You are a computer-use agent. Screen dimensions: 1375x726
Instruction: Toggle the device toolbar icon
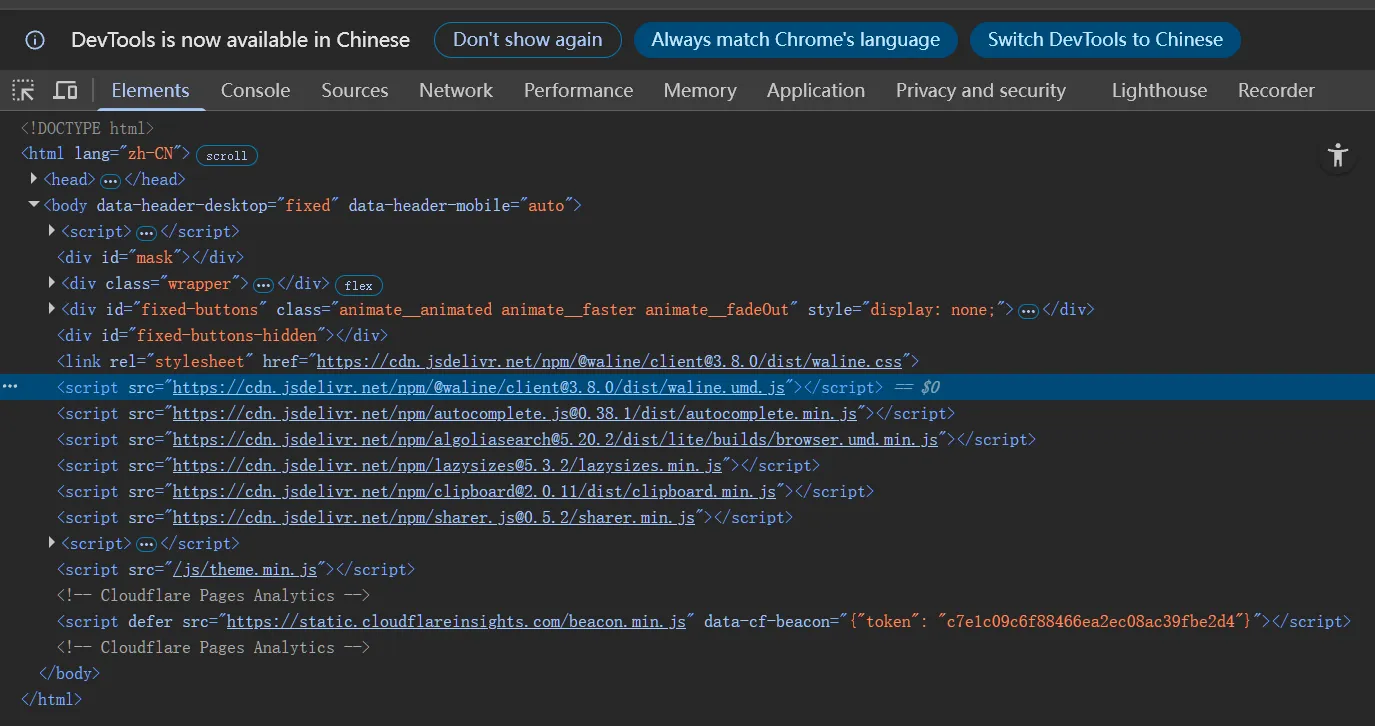coord(64,90)
